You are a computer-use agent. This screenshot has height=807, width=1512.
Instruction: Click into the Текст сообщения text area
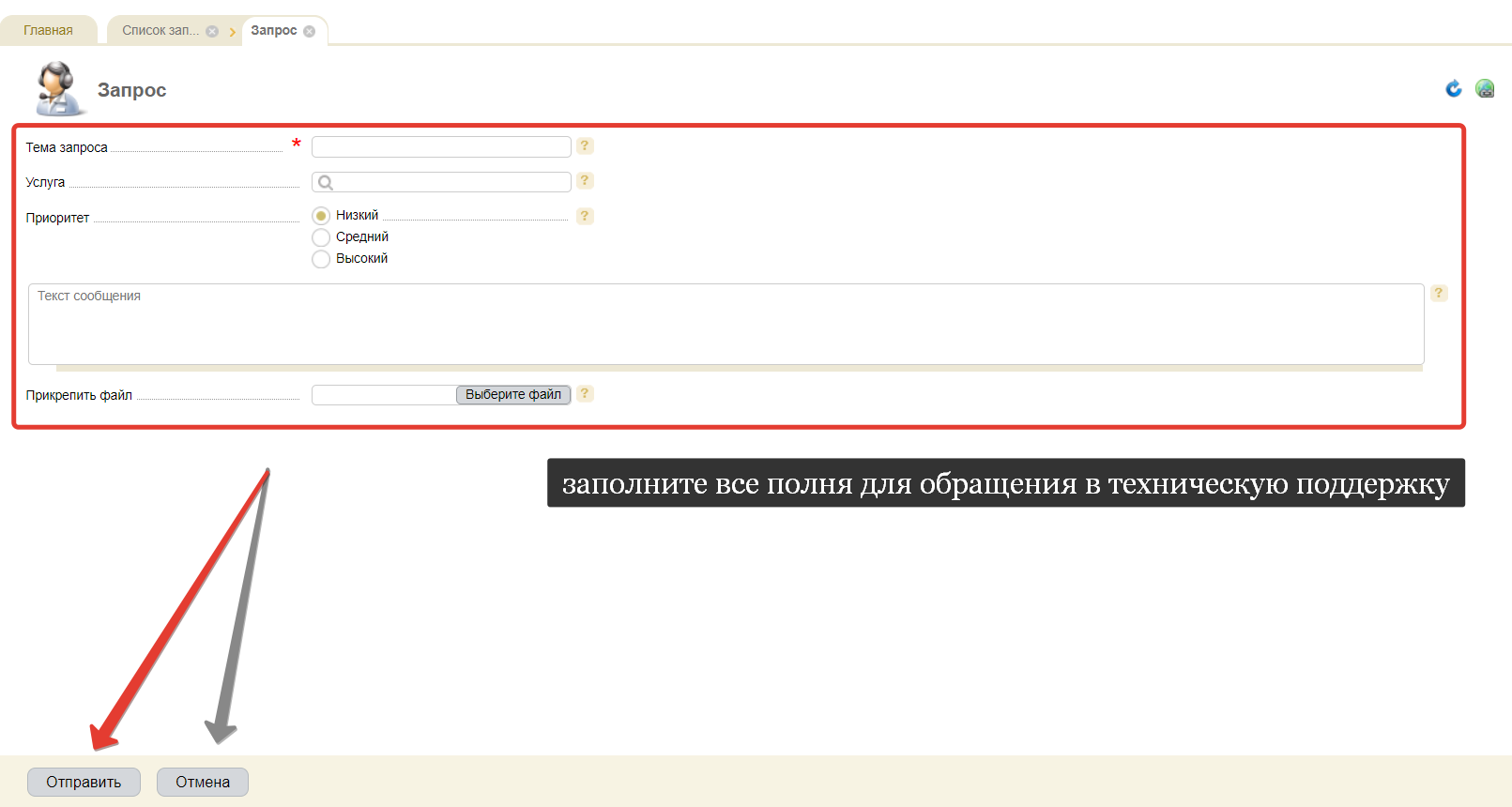click(726, 324)
